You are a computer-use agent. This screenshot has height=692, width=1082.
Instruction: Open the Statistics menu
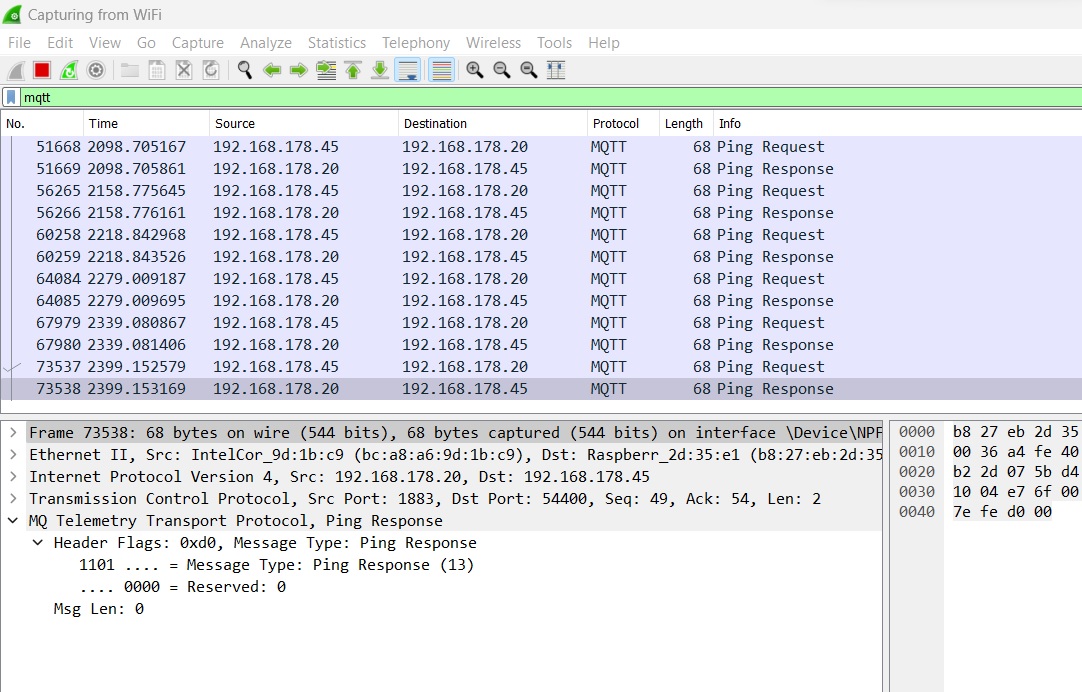click(x=336, y=43)
